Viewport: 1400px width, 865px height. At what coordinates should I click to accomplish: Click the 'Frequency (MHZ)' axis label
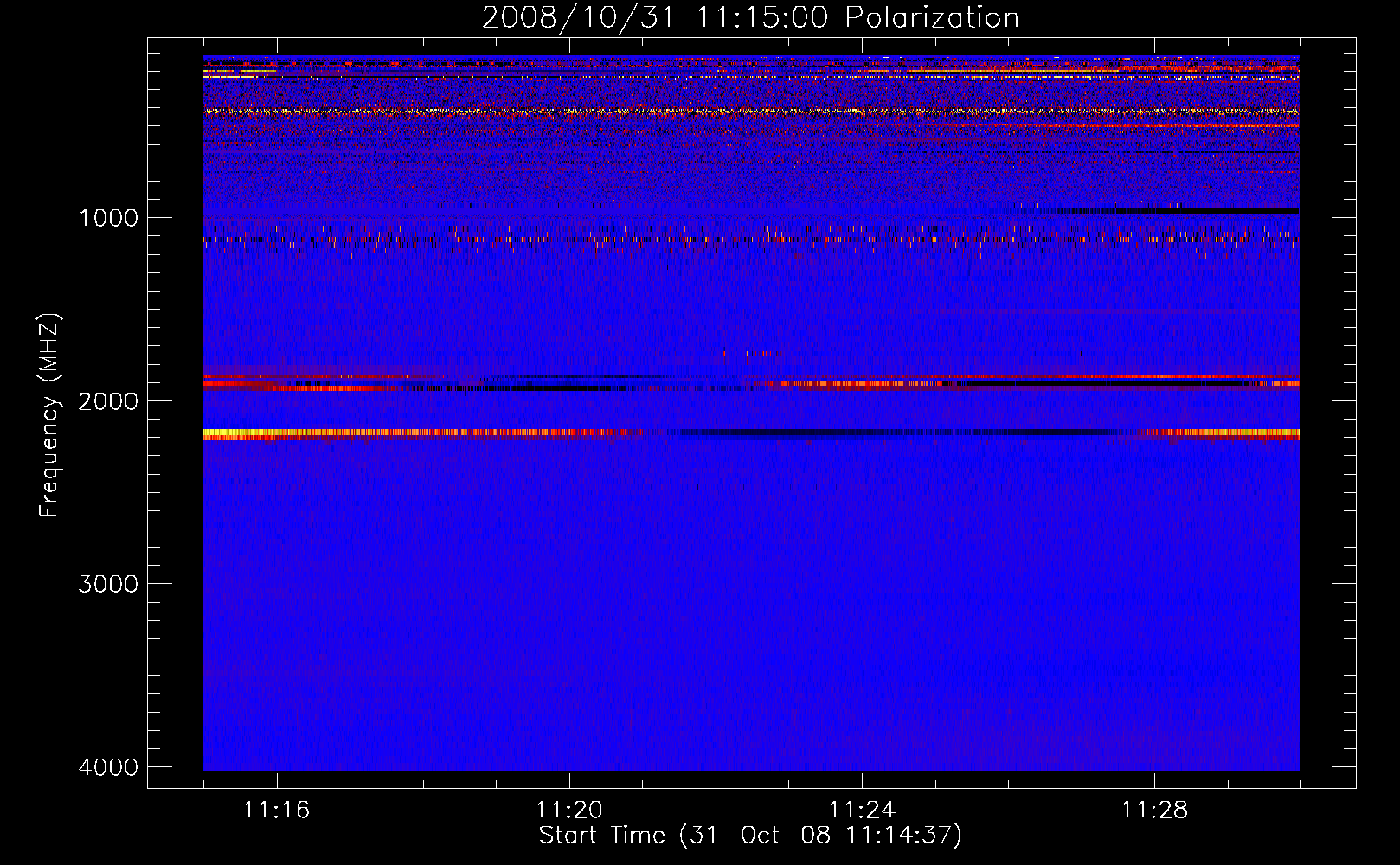(50, 415)
